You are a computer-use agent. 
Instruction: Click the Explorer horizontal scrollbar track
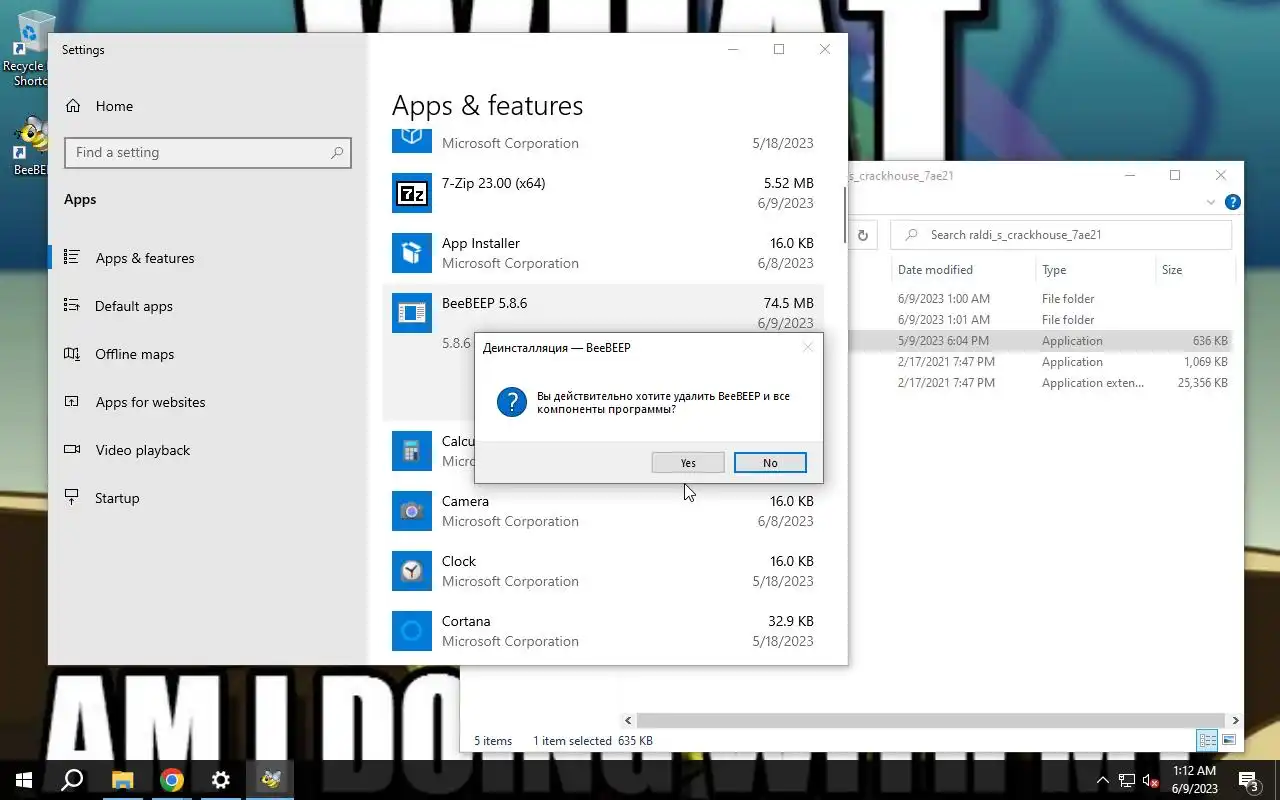click(x=932, y=720)
